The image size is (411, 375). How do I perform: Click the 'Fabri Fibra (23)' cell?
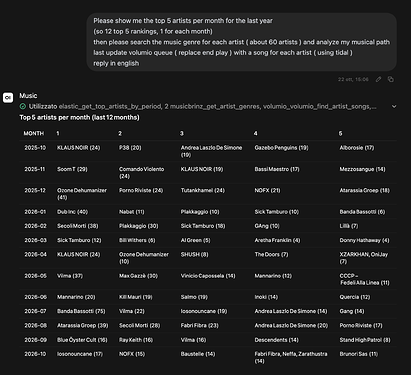tap(199, 325)
